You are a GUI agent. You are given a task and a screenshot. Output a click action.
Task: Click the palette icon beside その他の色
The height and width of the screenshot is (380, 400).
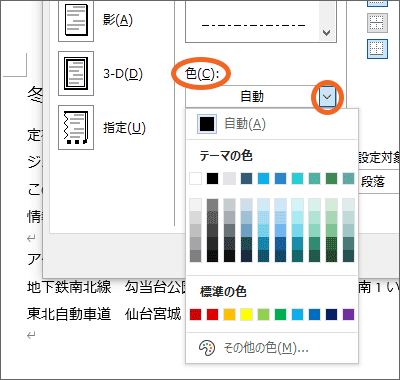207,348
